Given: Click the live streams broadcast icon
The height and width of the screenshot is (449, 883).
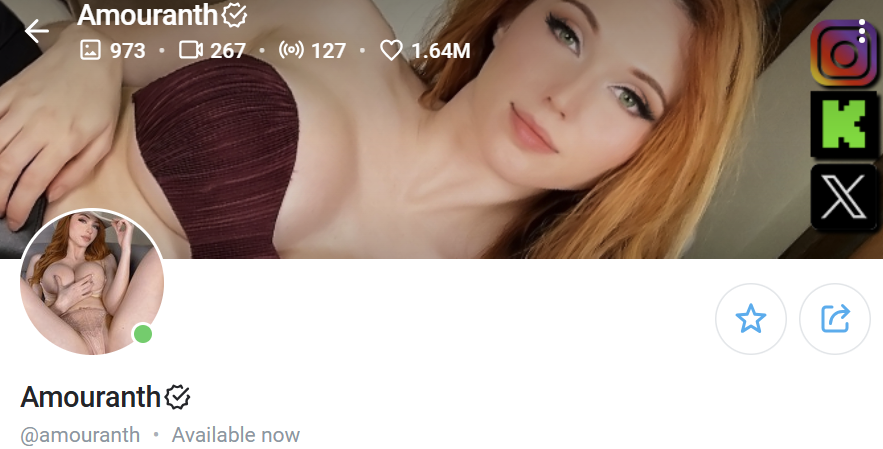Looking at the screenshot, I should 291,50.
